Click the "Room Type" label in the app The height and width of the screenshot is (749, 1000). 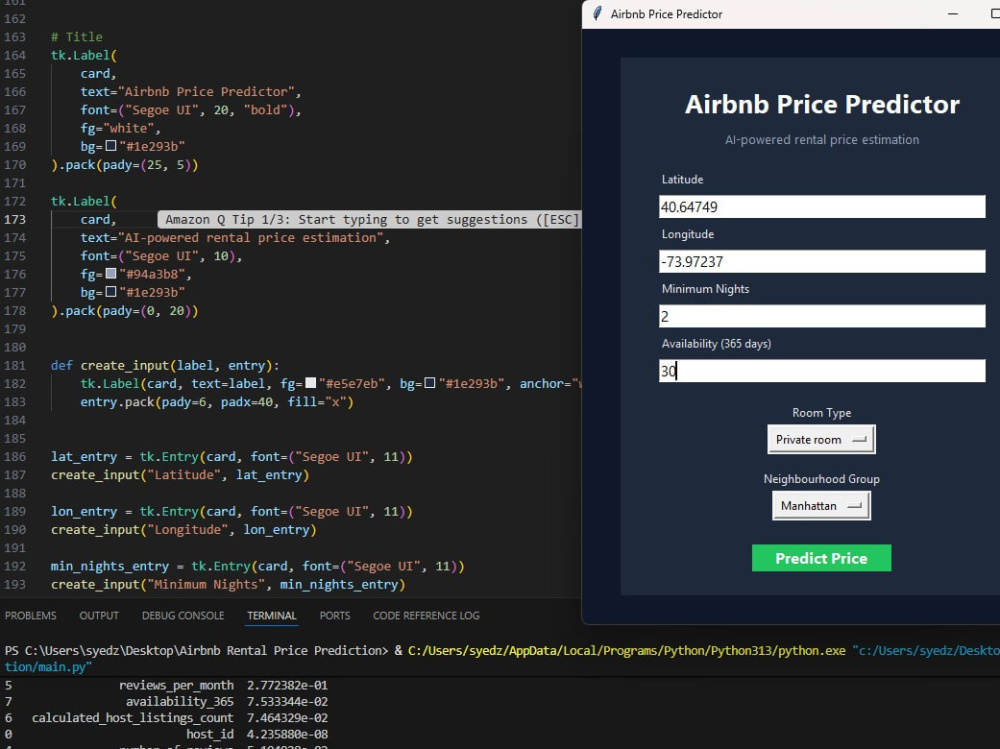821,413
